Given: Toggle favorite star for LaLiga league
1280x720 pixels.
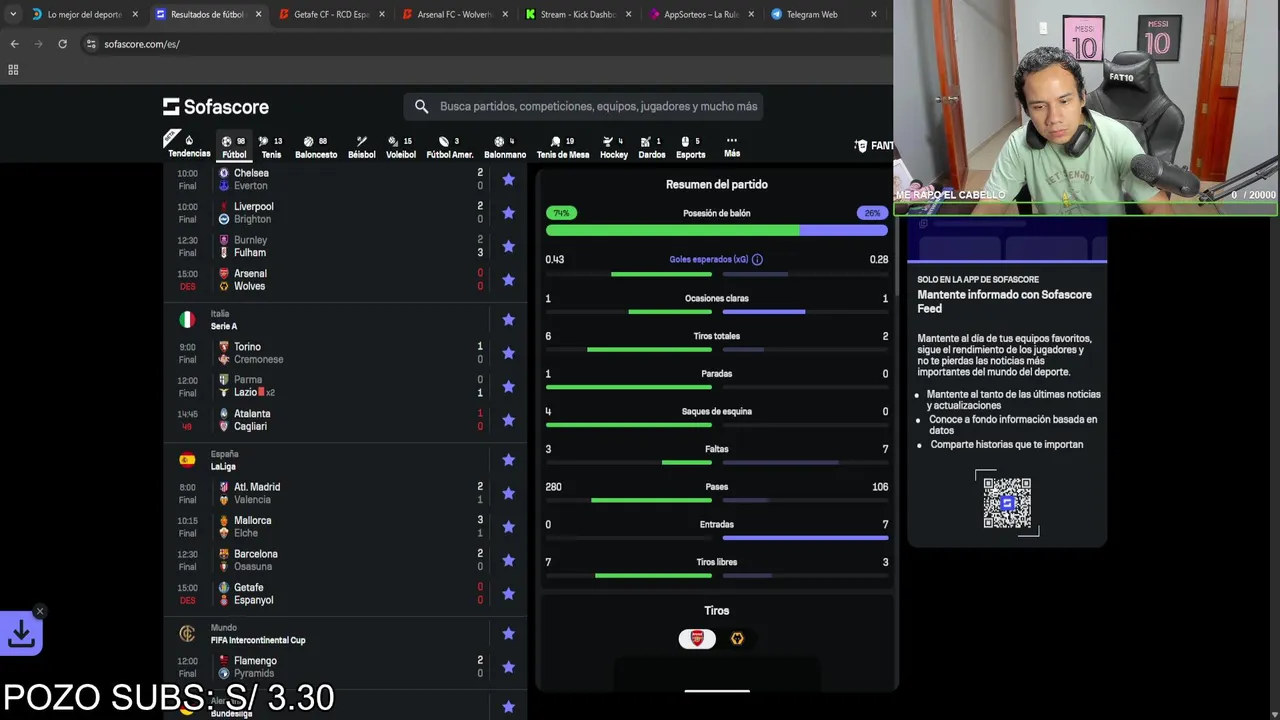Looking at the screenshot, I should tap(508, 460).
